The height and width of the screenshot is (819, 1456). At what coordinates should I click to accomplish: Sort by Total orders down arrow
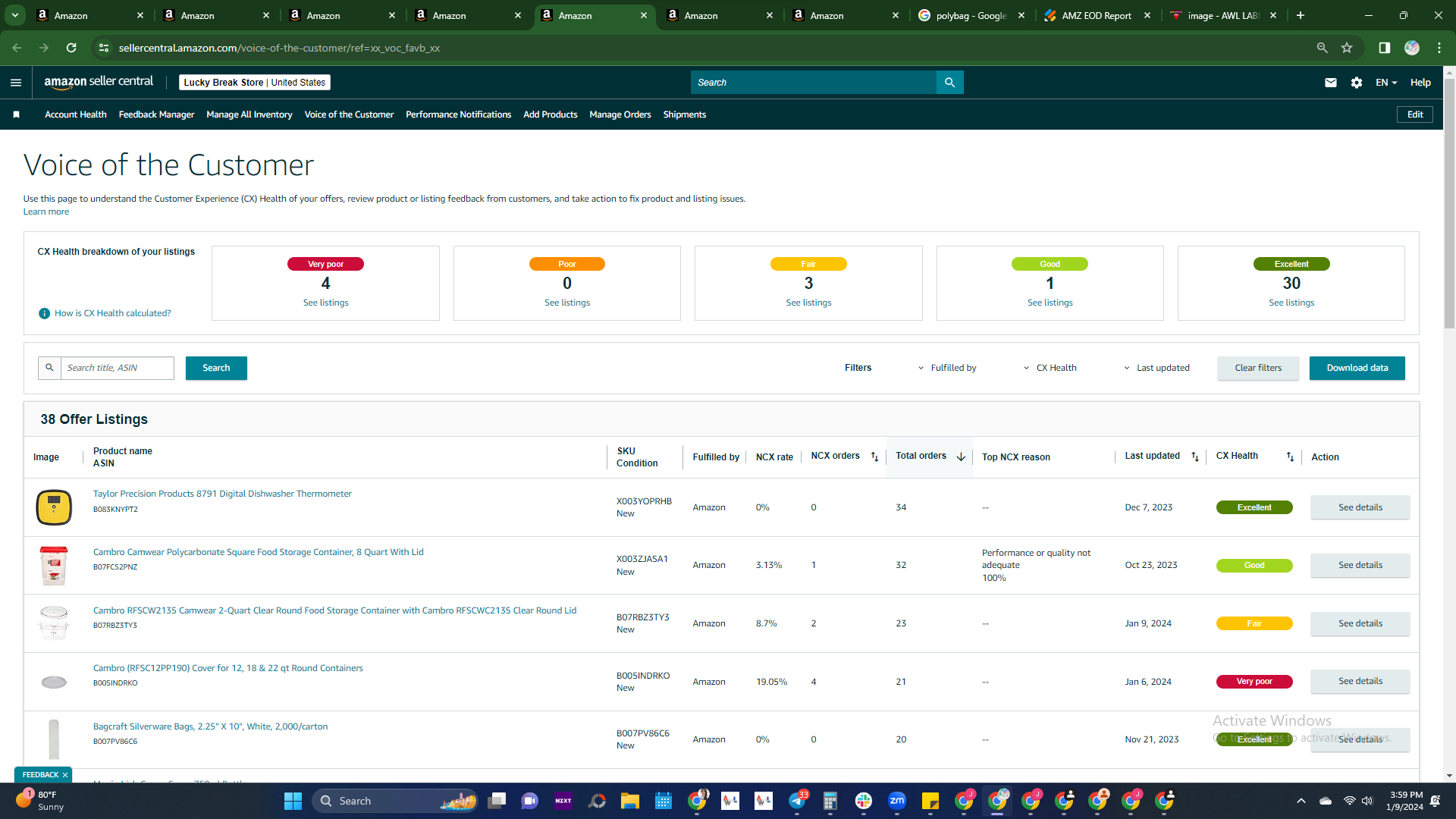[x=961, y=457]
